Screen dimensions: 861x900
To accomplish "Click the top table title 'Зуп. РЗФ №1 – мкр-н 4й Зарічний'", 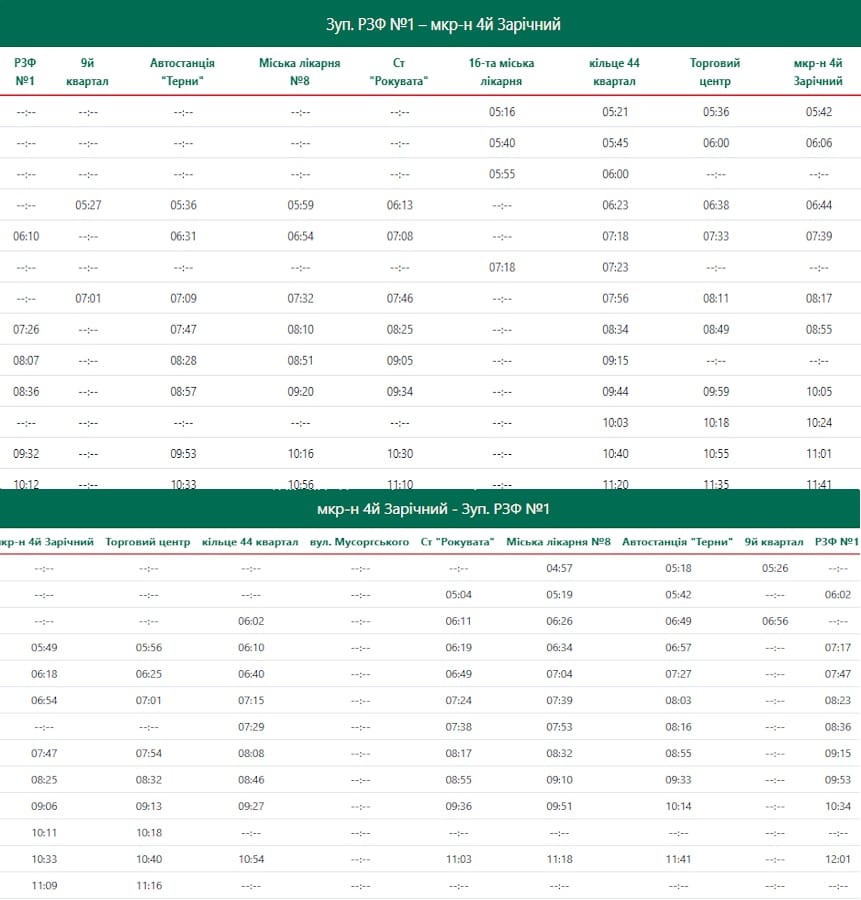I will tap(430, 24).
